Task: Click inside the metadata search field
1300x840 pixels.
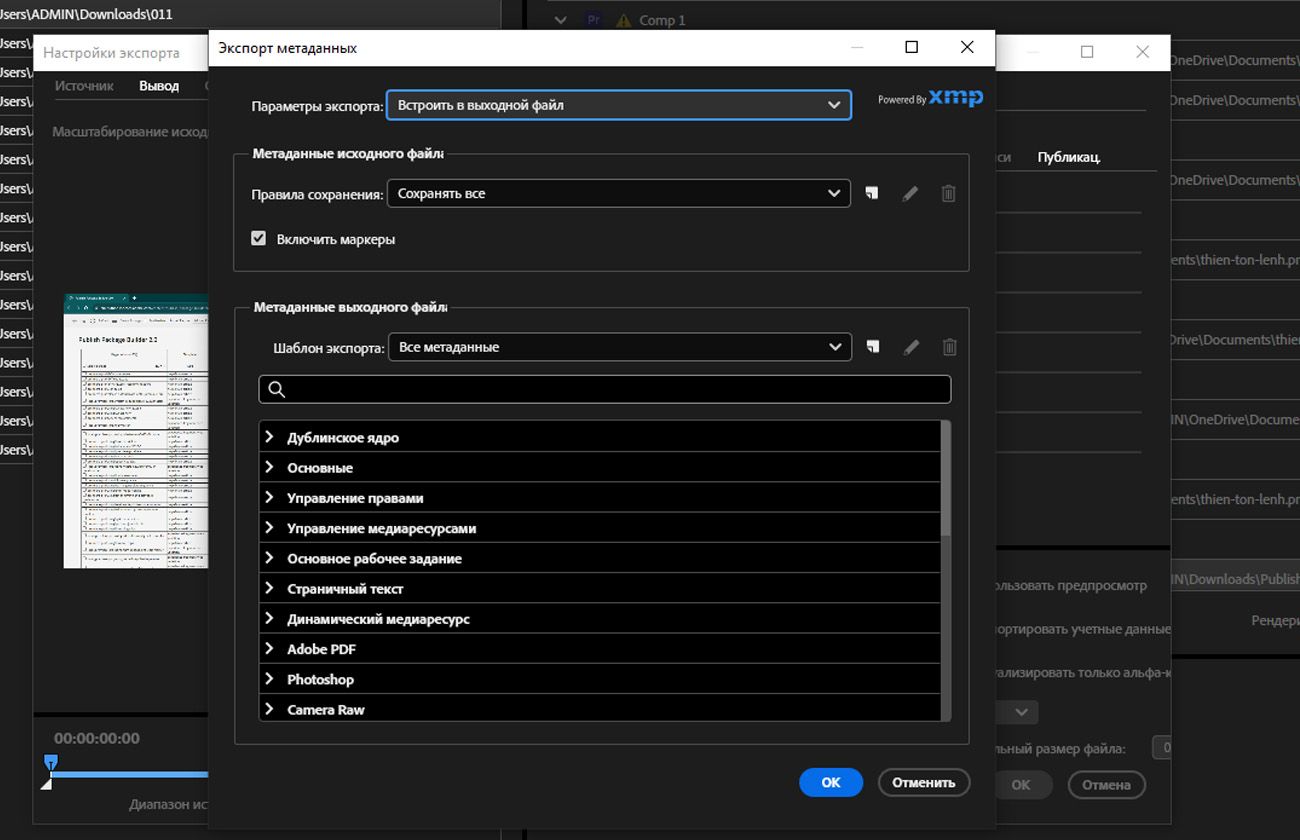Action: click(x=605, y=389)
